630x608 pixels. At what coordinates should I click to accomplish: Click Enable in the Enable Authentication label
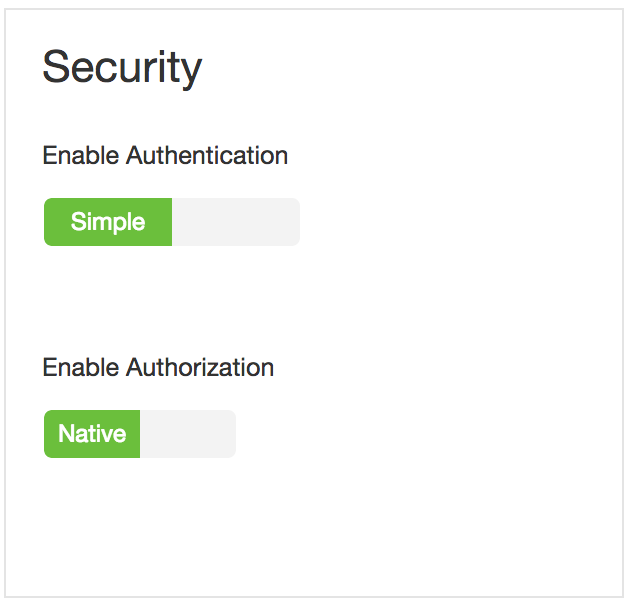[81, 156]
